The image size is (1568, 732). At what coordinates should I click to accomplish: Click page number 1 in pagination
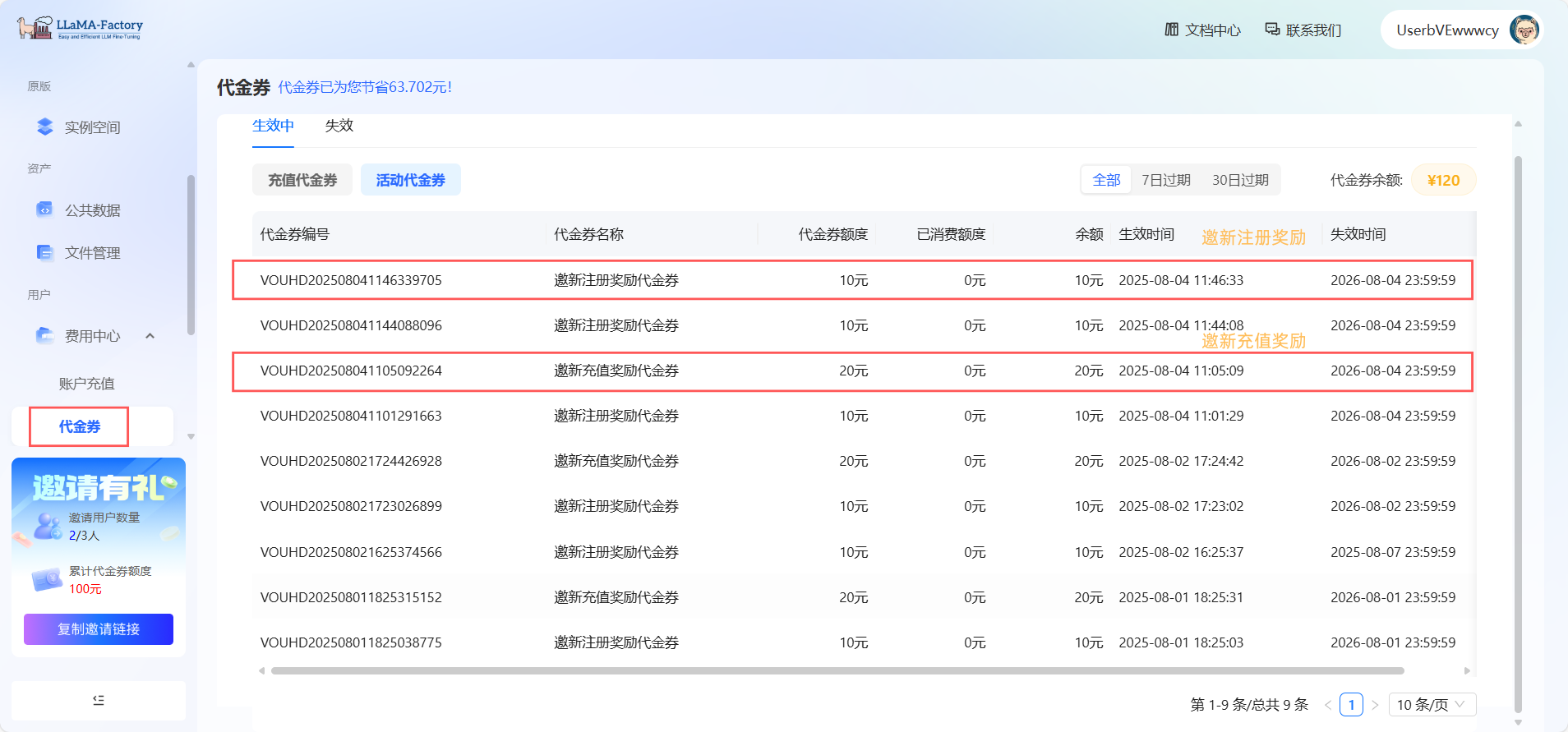tap(1351, 705)
